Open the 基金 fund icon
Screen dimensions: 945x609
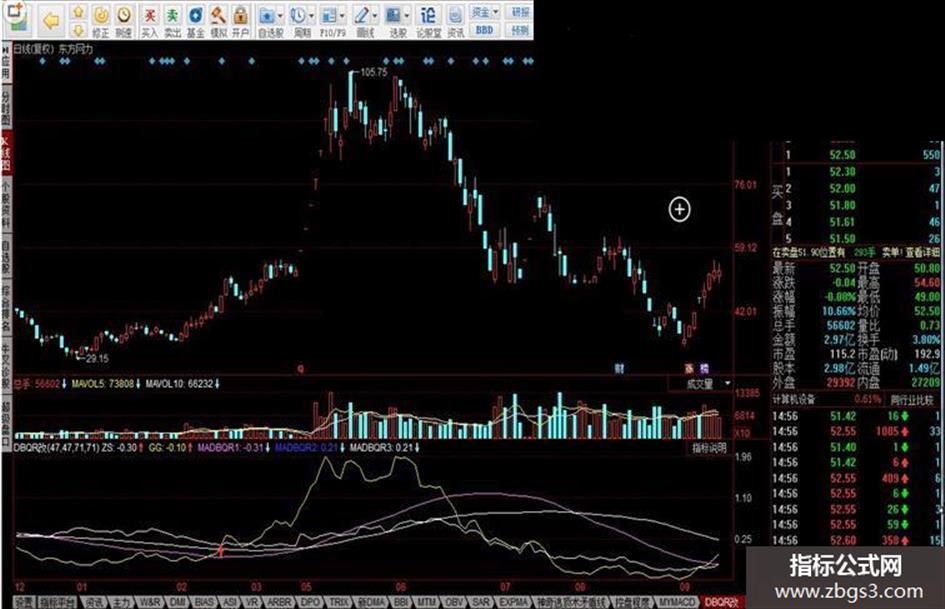[x=195, y=21]
